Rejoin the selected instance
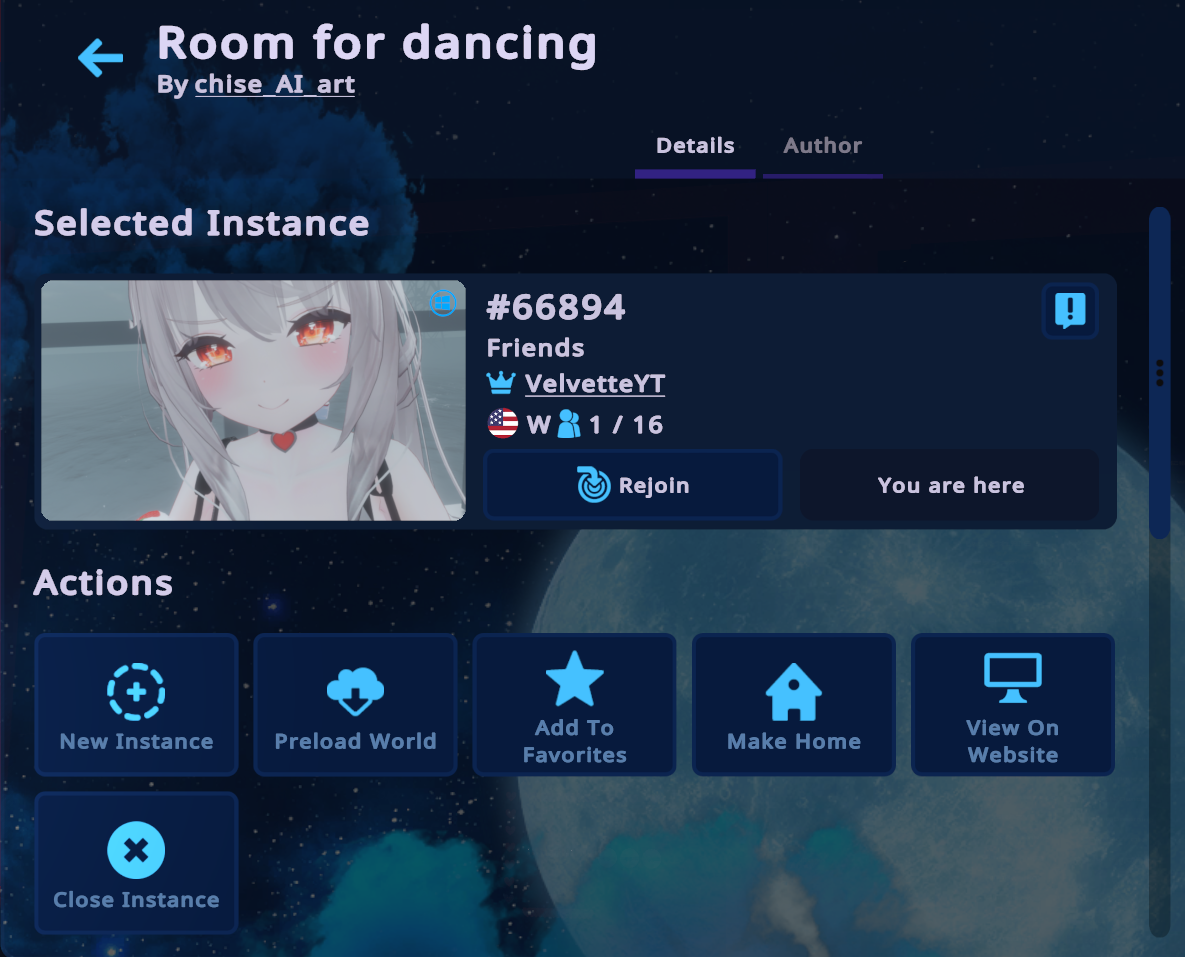1185x957 pixels. tap(633, 485)
